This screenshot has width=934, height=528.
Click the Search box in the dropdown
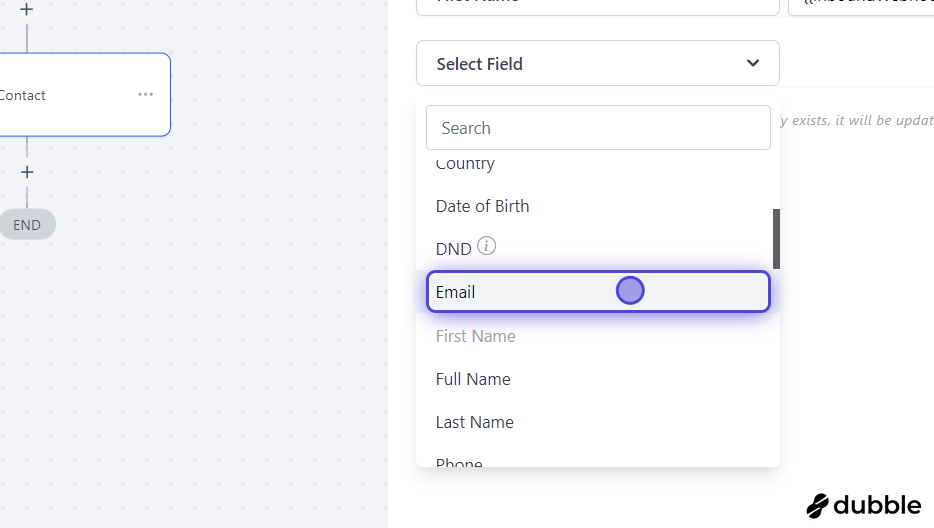(x=598, y=128)
